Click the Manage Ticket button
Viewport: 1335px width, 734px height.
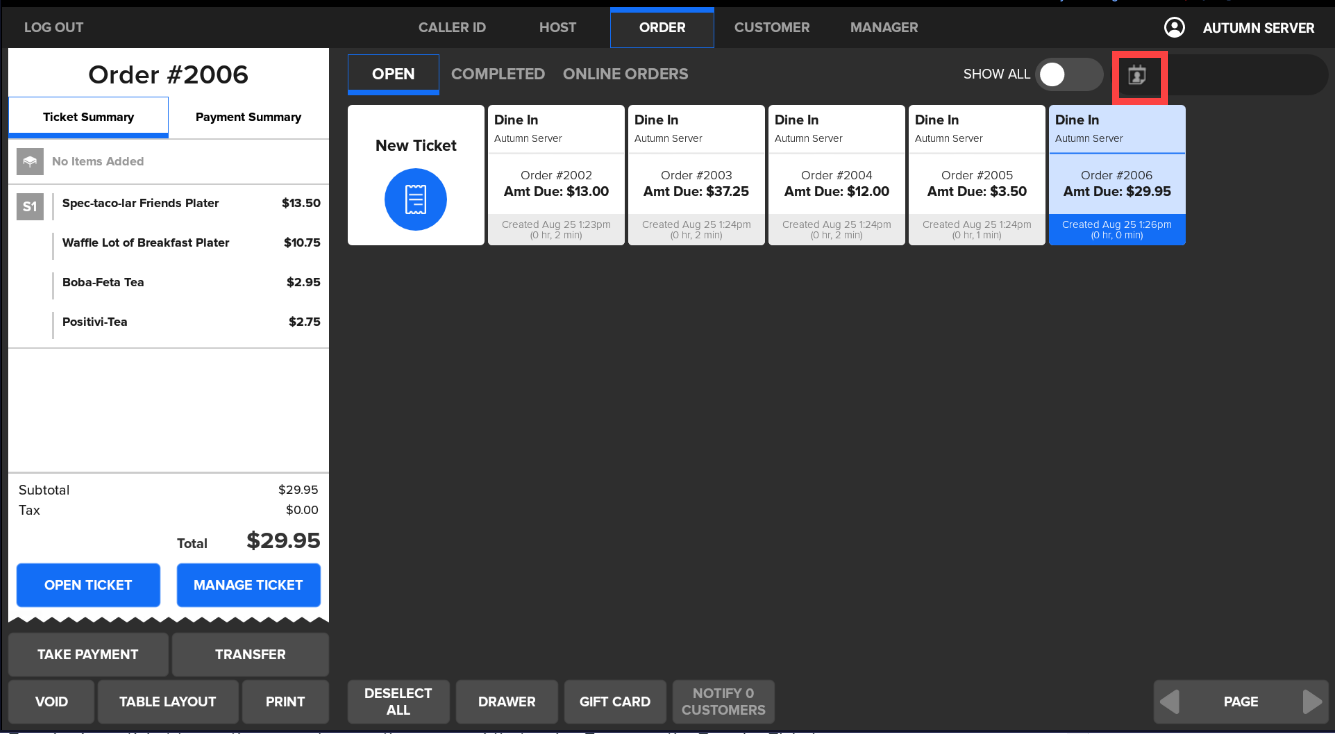point(248,585)
